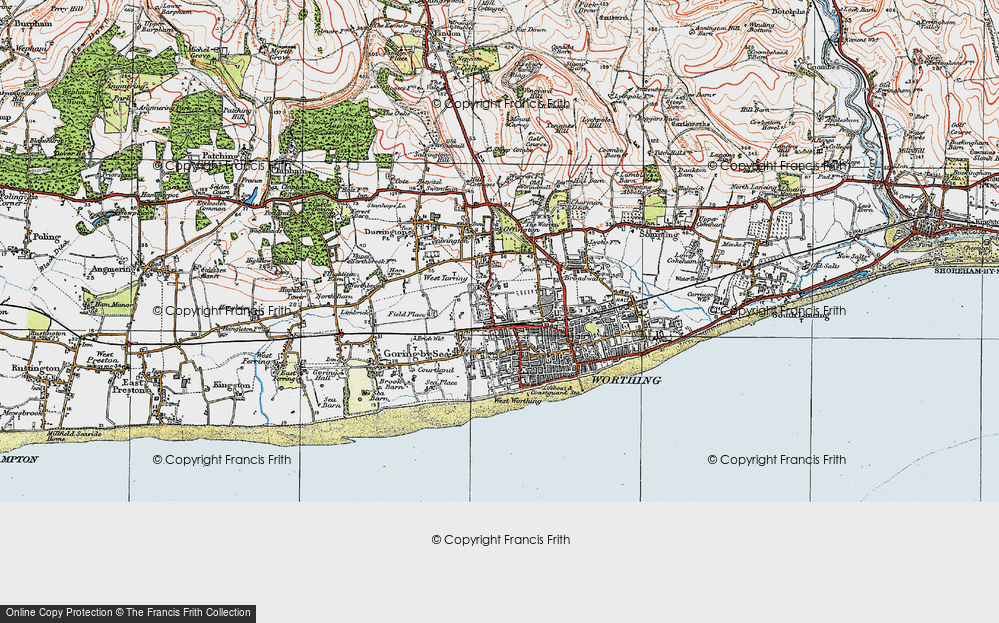Select the Rustington place name
The width and height of the screenshot is (999, 623).
[x=35, y=369]
